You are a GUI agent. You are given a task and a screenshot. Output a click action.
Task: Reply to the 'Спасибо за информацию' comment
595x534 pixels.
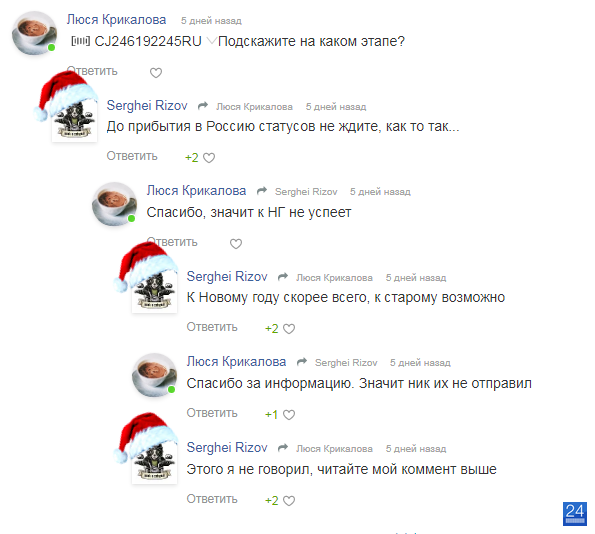coord(212,413)
